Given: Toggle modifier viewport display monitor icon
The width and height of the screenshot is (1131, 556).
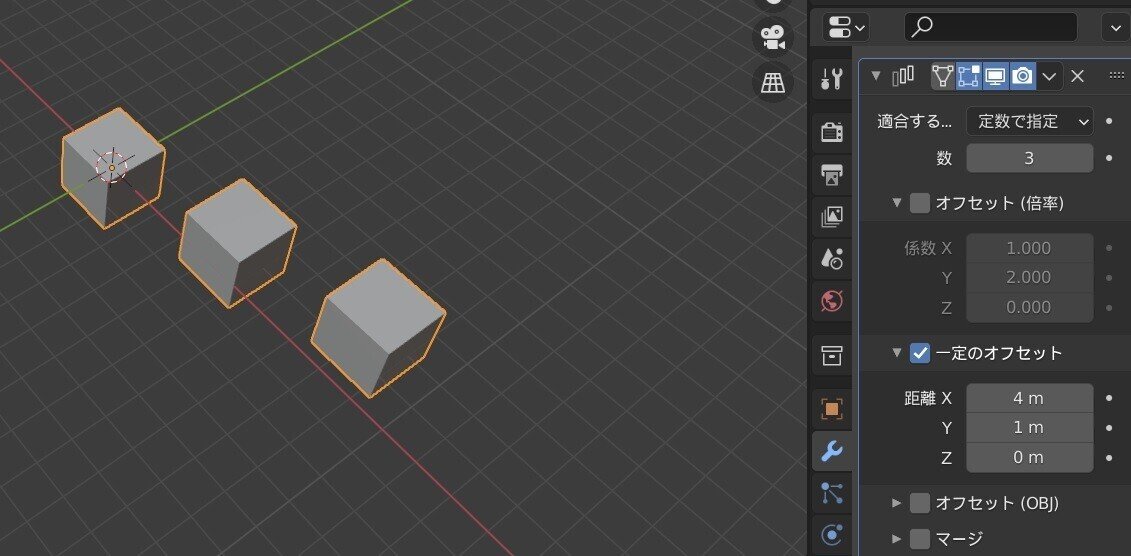Looking at the screenshot, I should tap(995, 76).
